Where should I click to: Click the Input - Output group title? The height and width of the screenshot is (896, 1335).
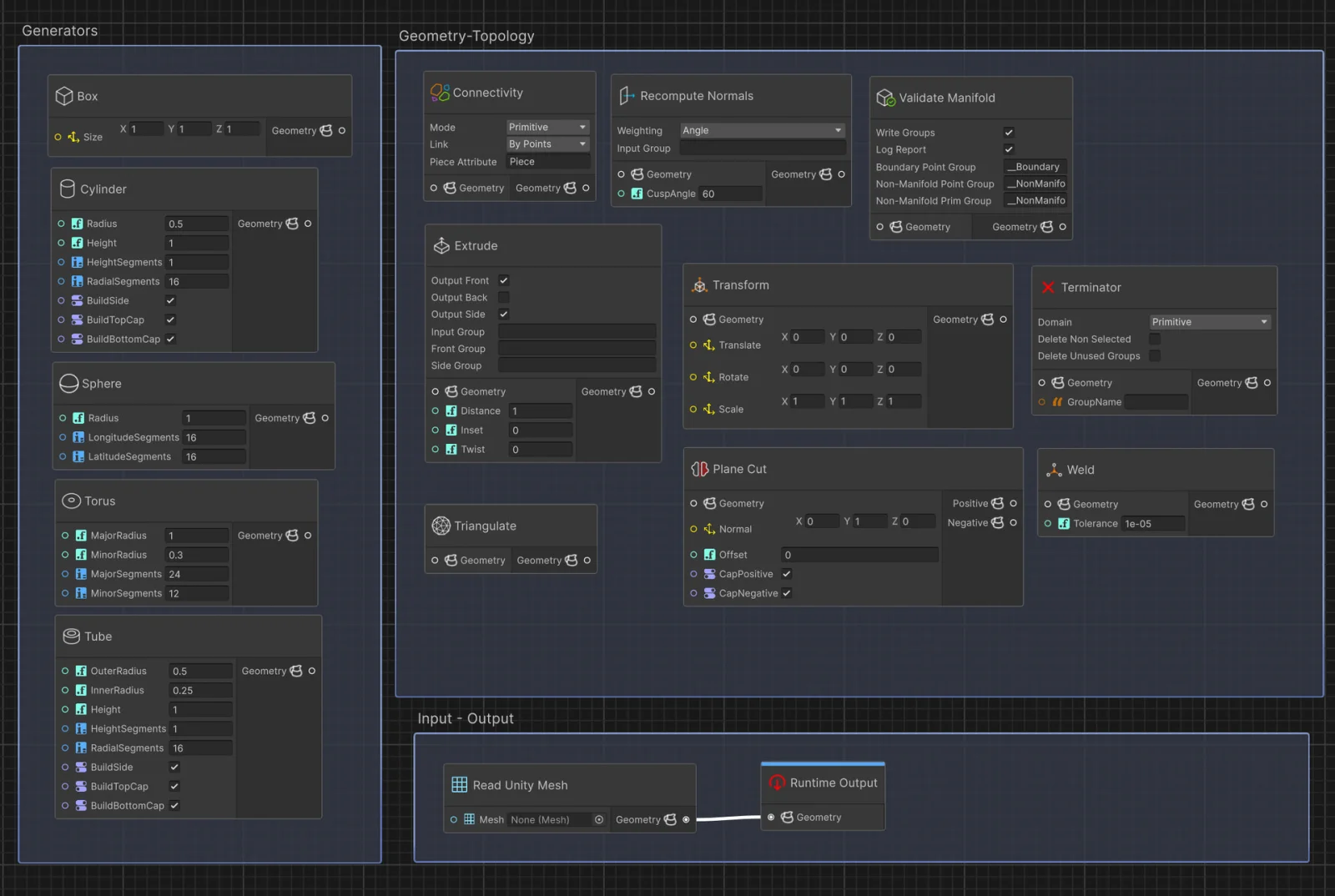tap(466, 718)
